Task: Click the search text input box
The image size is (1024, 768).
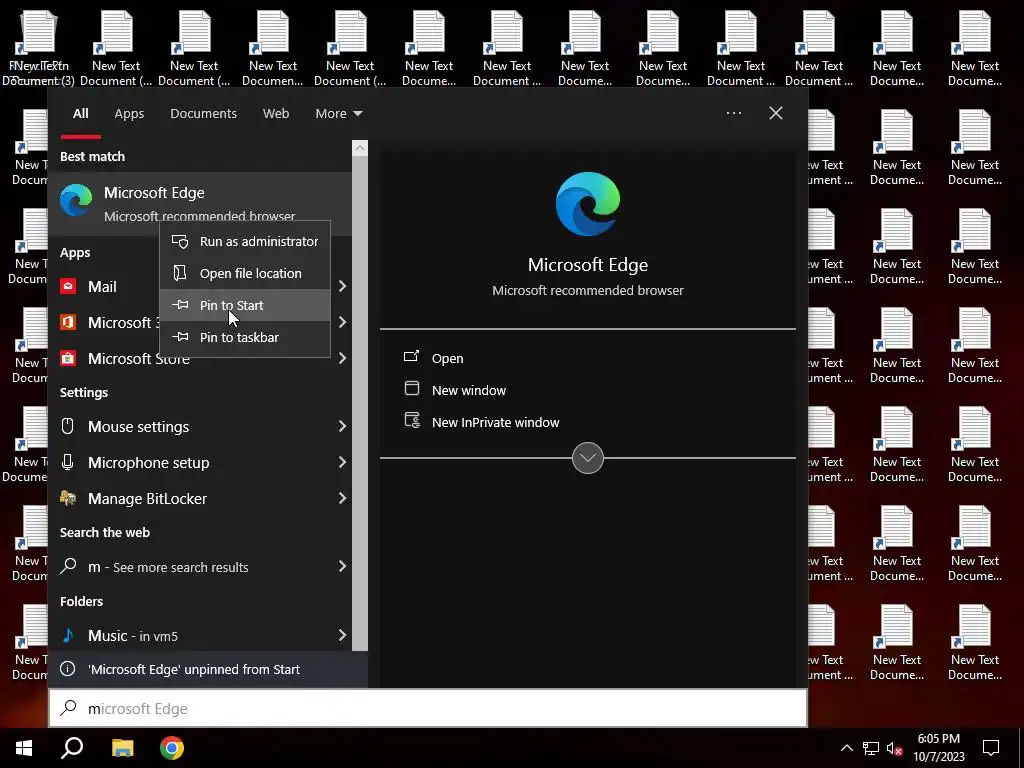Action: [428, 708]
